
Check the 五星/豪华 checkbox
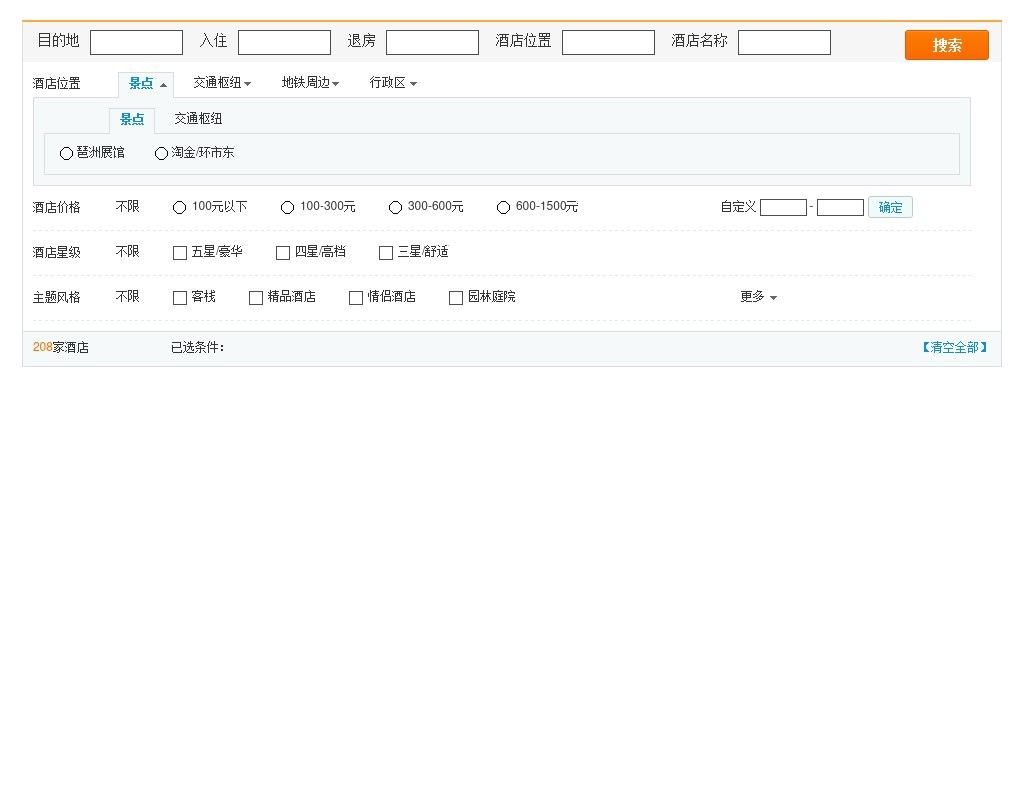[180, 253]
